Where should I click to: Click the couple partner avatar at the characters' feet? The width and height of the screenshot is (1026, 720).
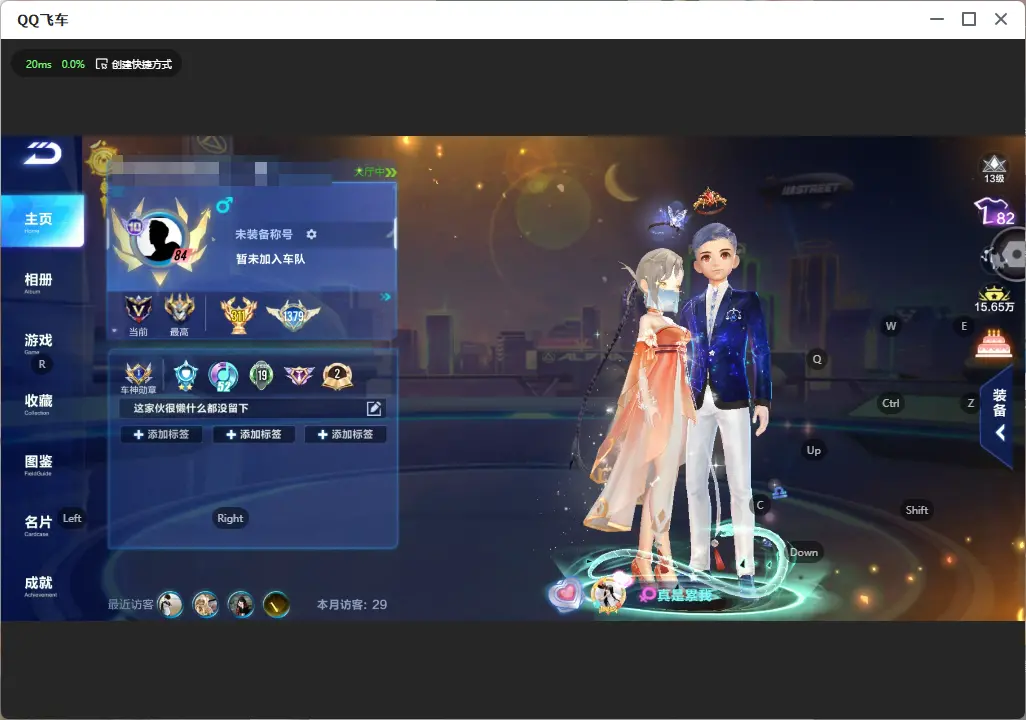point(609,594)
